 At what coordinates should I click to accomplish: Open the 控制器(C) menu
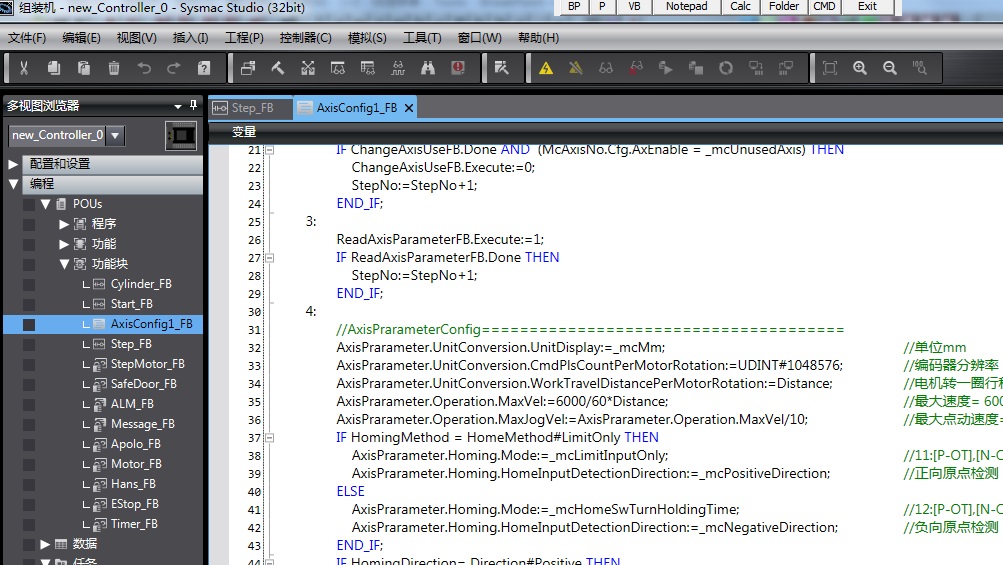(x=305, y=38)
